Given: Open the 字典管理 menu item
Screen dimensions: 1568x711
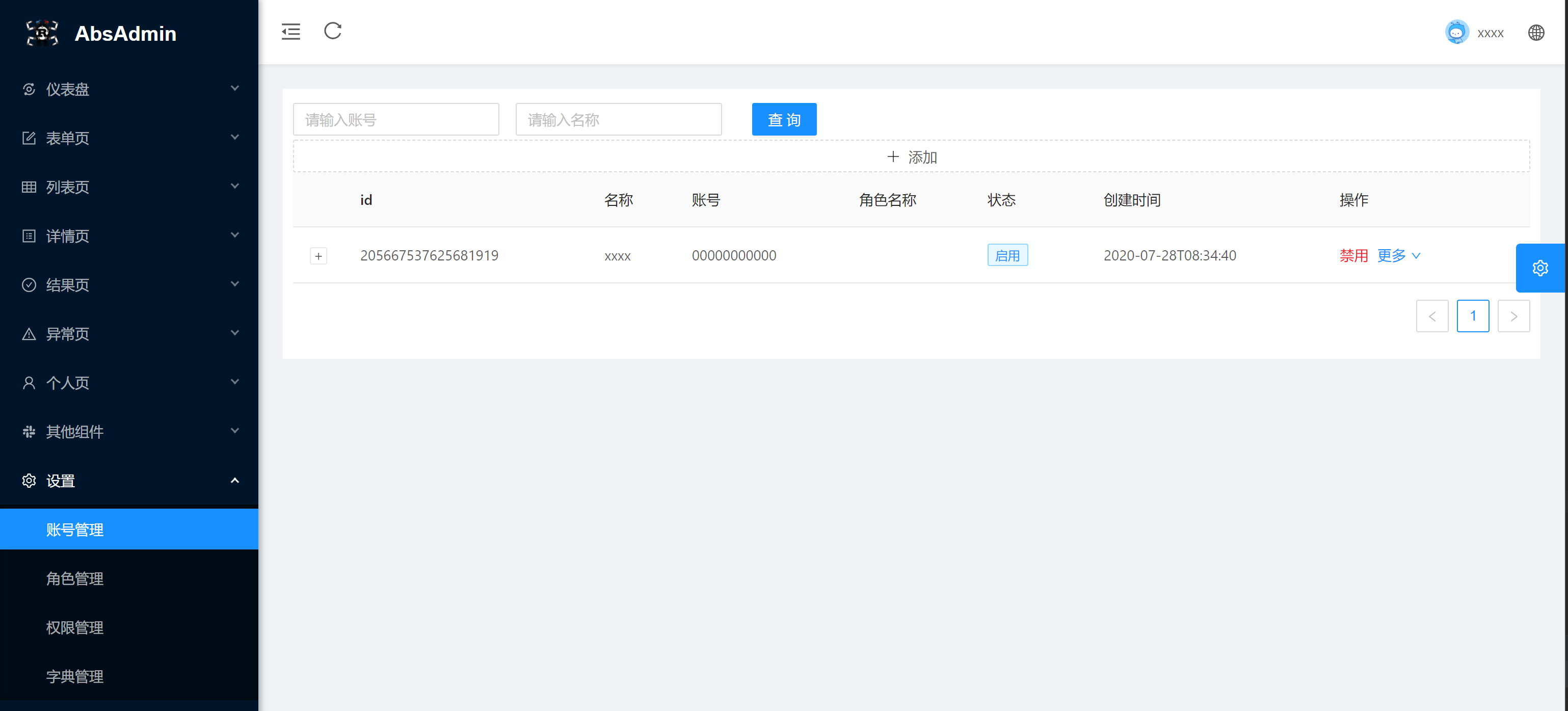Looking at the screenshot, I should [75, 676].
